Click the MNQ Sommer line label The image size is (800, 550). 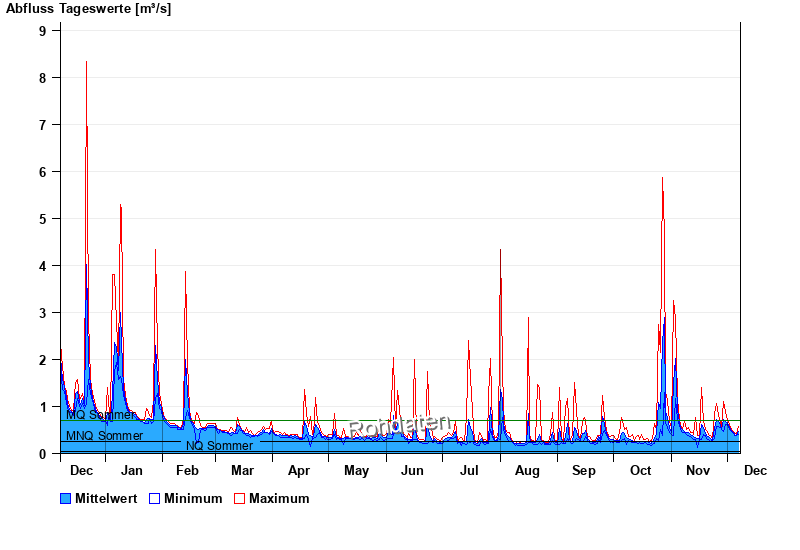pos(104,436)
